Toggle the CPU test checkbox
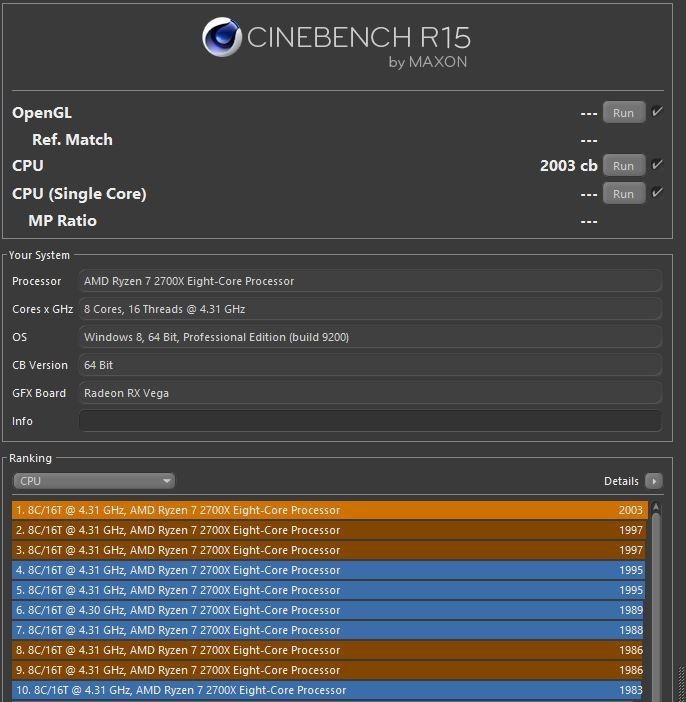The width and height of the screenshot is (686, 702). 657,165
